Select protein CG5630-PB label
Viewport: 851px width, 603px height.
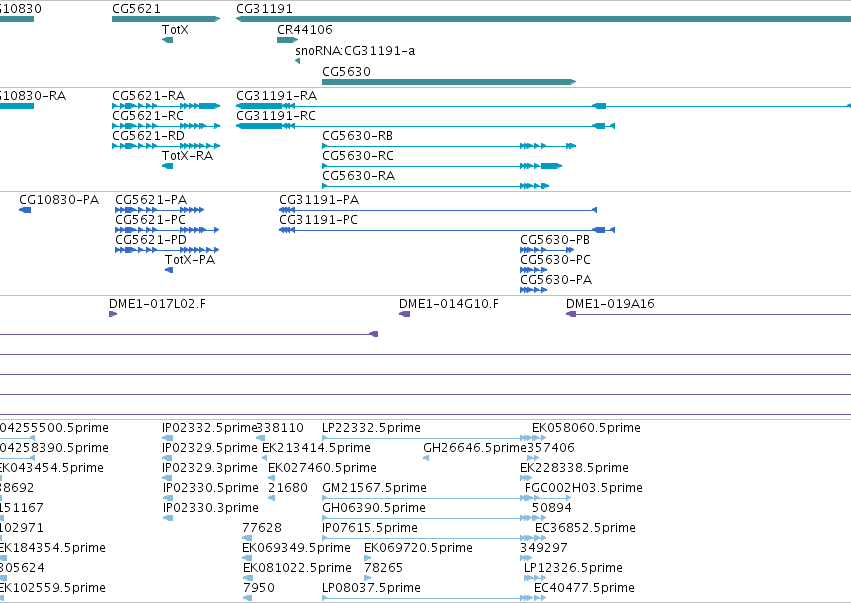pyautogui.click(x=555, y=240)
